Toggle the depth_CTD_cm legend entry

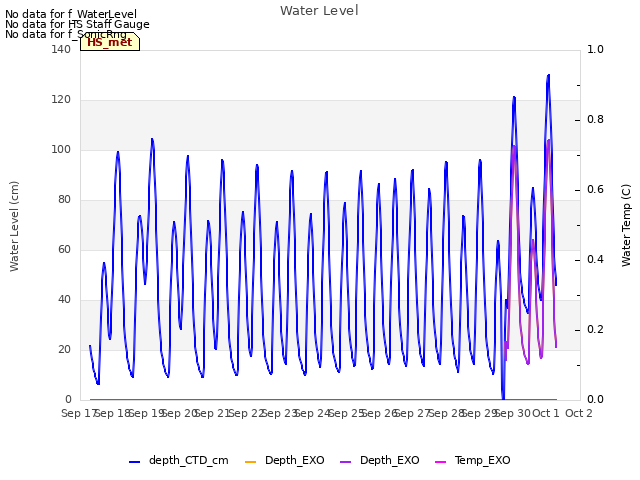coord(178,460)
